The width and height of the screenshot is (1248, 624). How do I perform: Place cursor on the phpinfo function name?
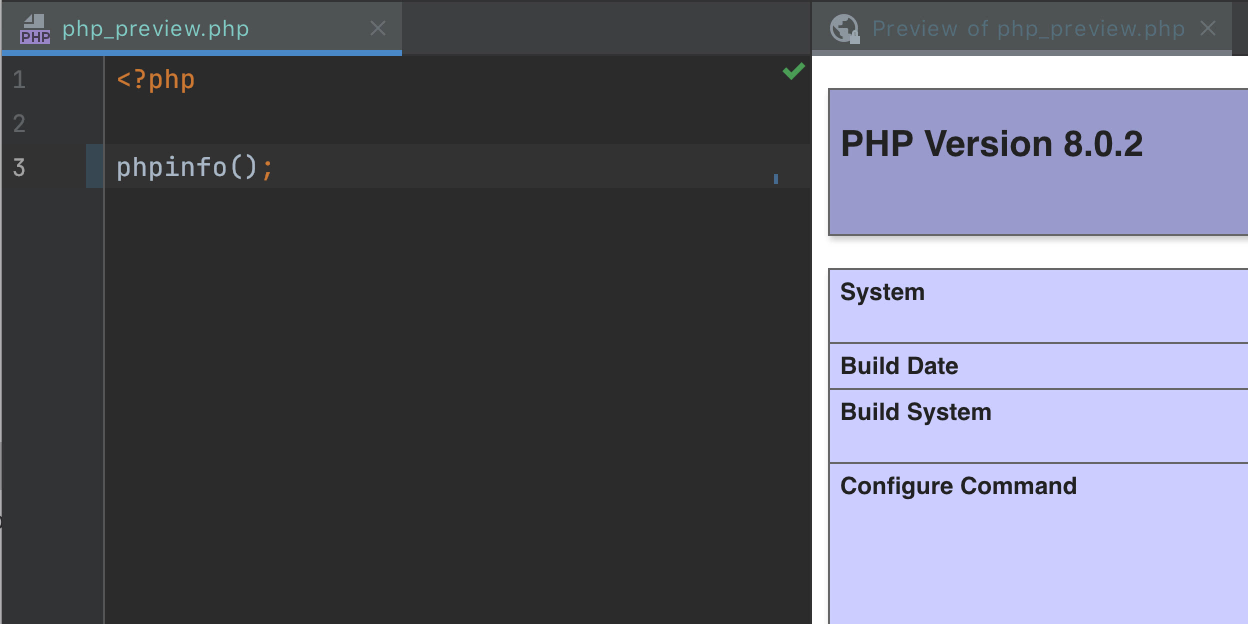tap(171, 167)
